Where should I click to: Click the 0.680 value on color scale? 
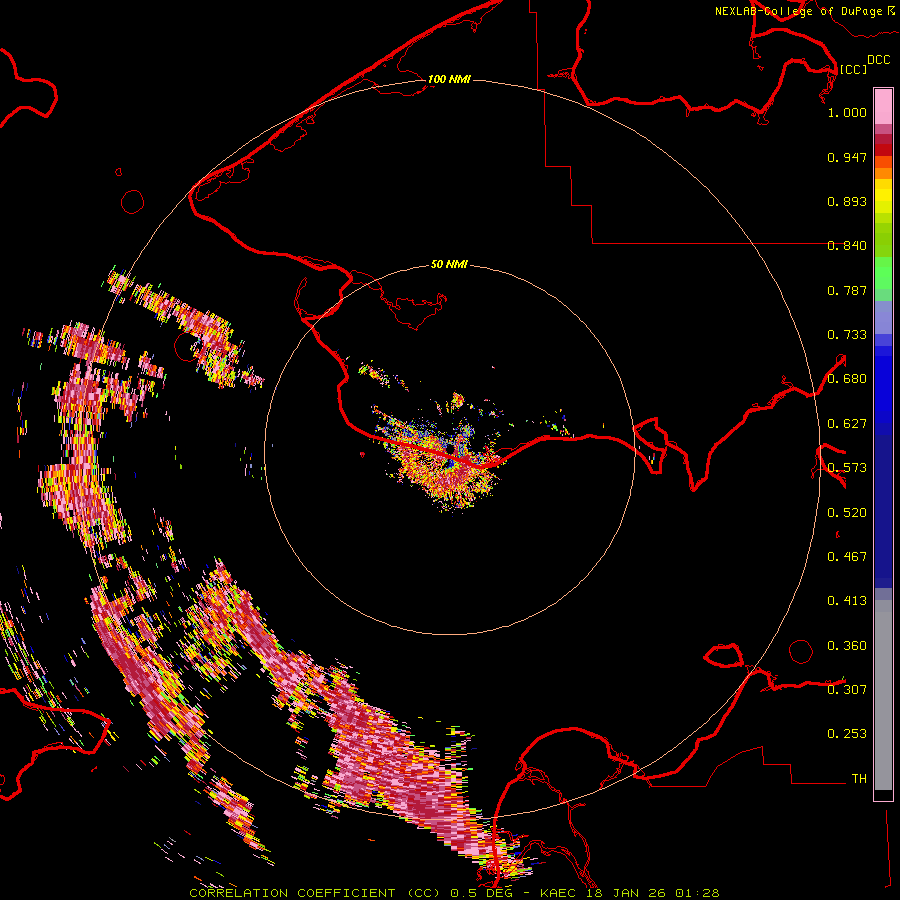pos(847,379)
